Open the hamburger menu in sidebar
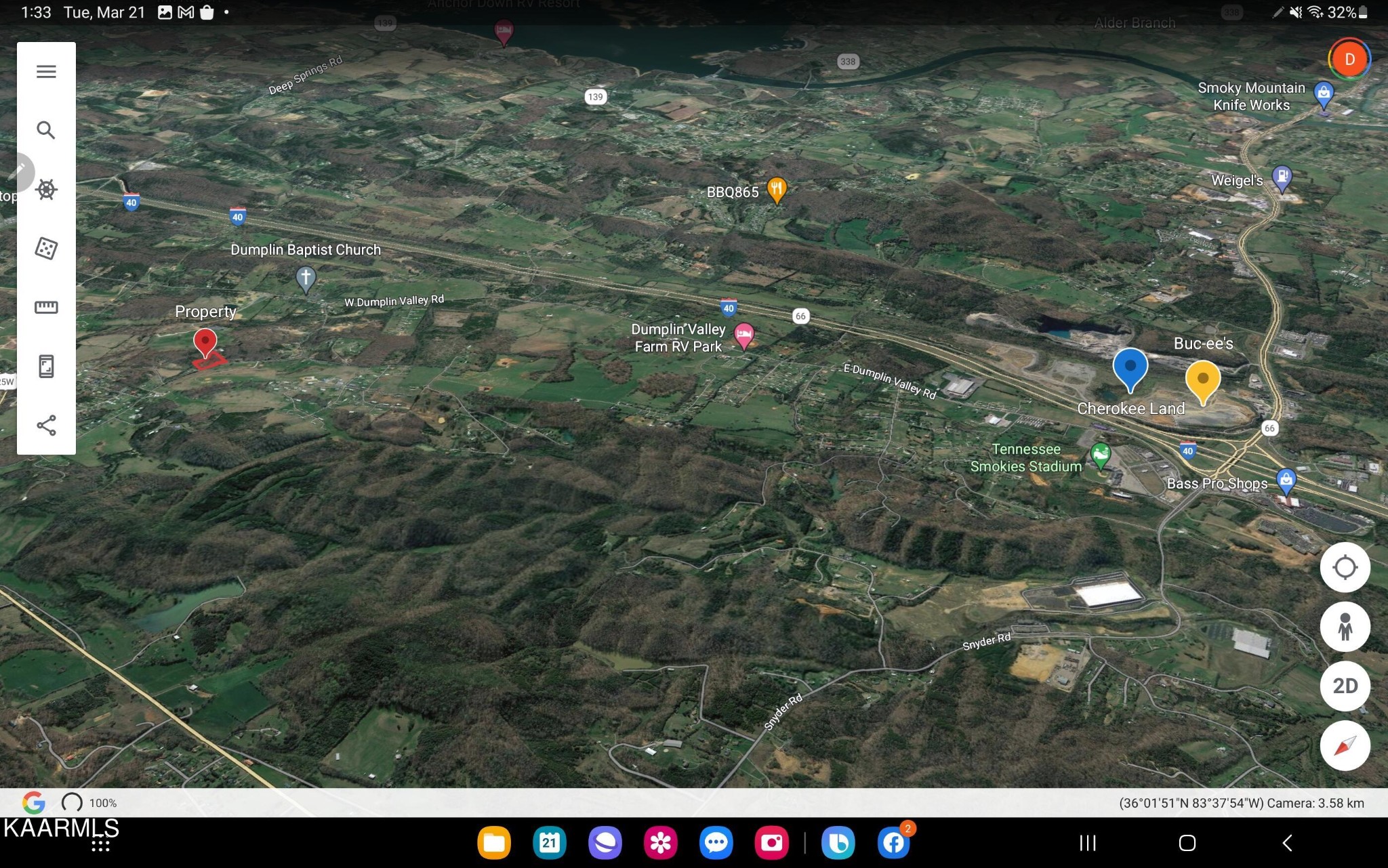The width and height of the screenshot is (1388, 868). pyautogui.click(x=46, y=71)
